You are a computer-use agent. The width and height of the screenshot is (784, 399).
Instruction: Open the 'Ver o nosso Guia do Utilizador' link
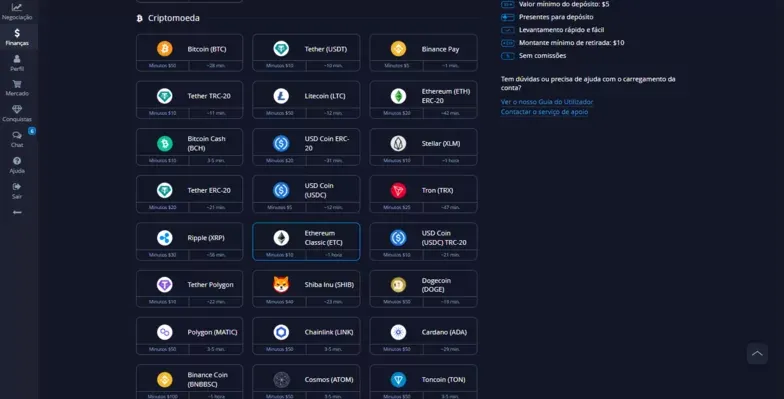(547, 102)
